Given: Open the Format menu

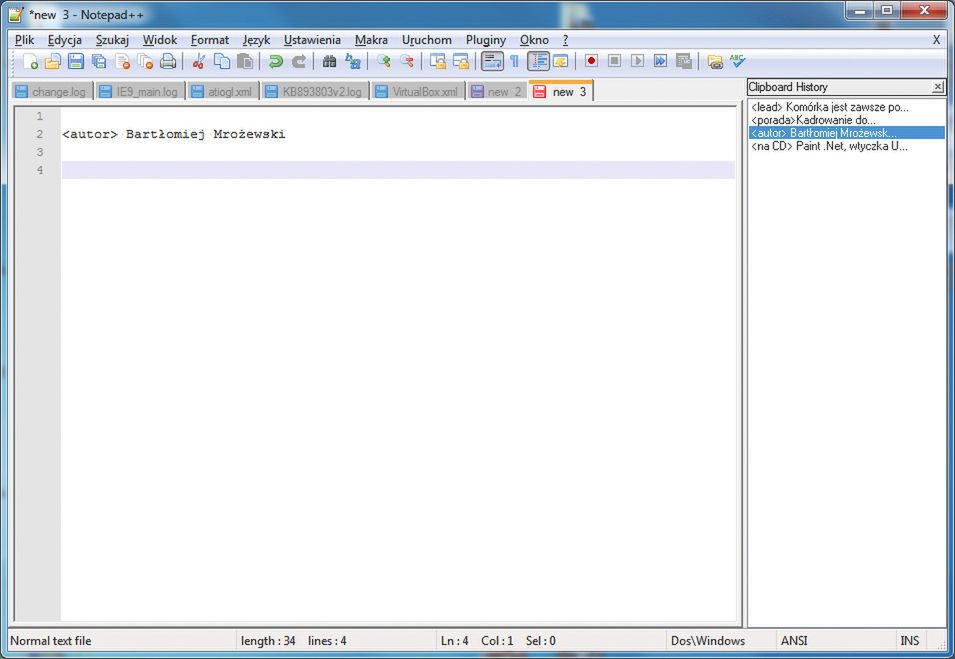Looking at the screenshot, I should [x=210, y=40].
